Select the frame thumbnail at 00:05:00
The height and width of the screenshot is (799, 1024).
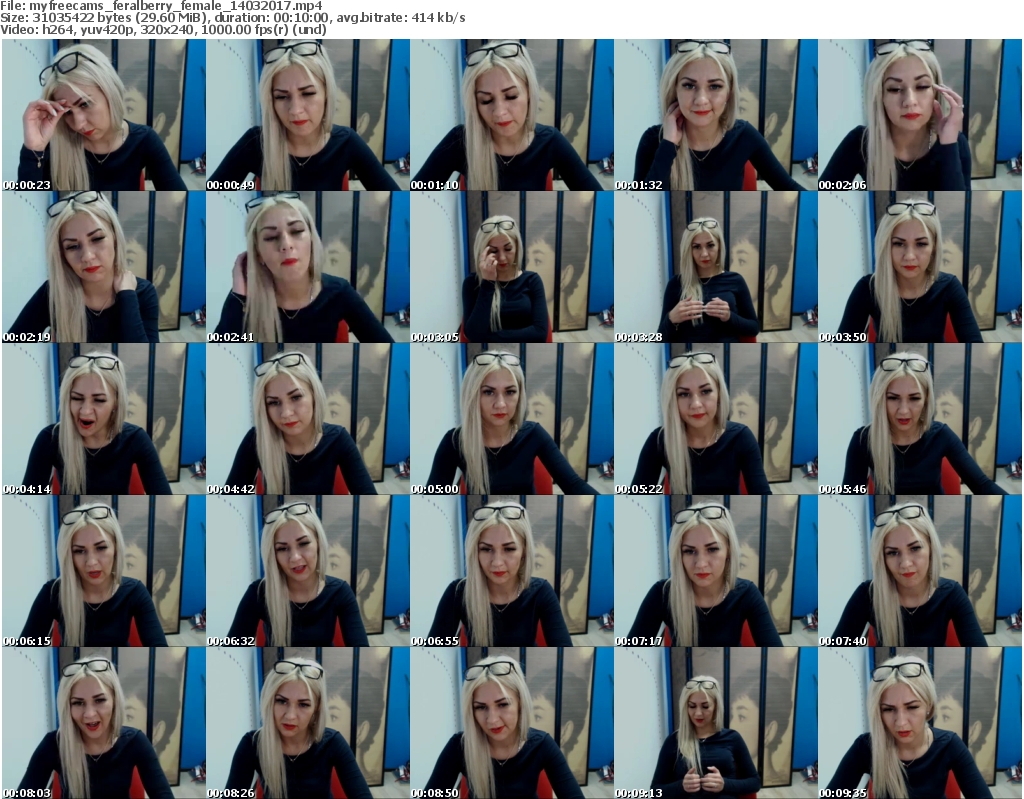tap(512, 419)
